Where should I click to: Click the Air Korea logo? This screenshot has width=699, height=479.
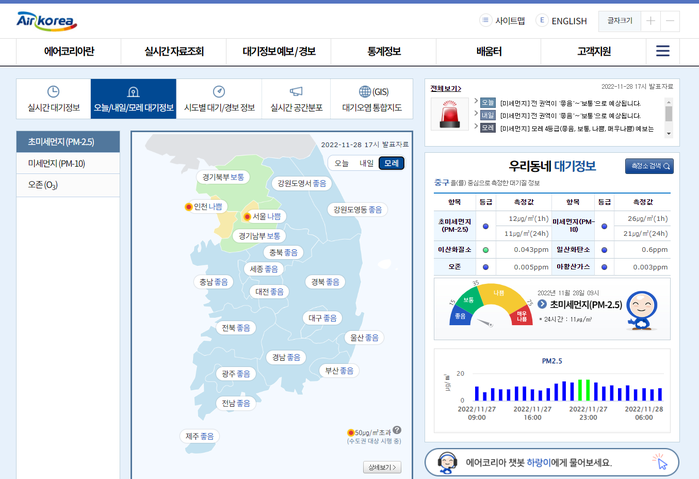[x=47, y=20]
